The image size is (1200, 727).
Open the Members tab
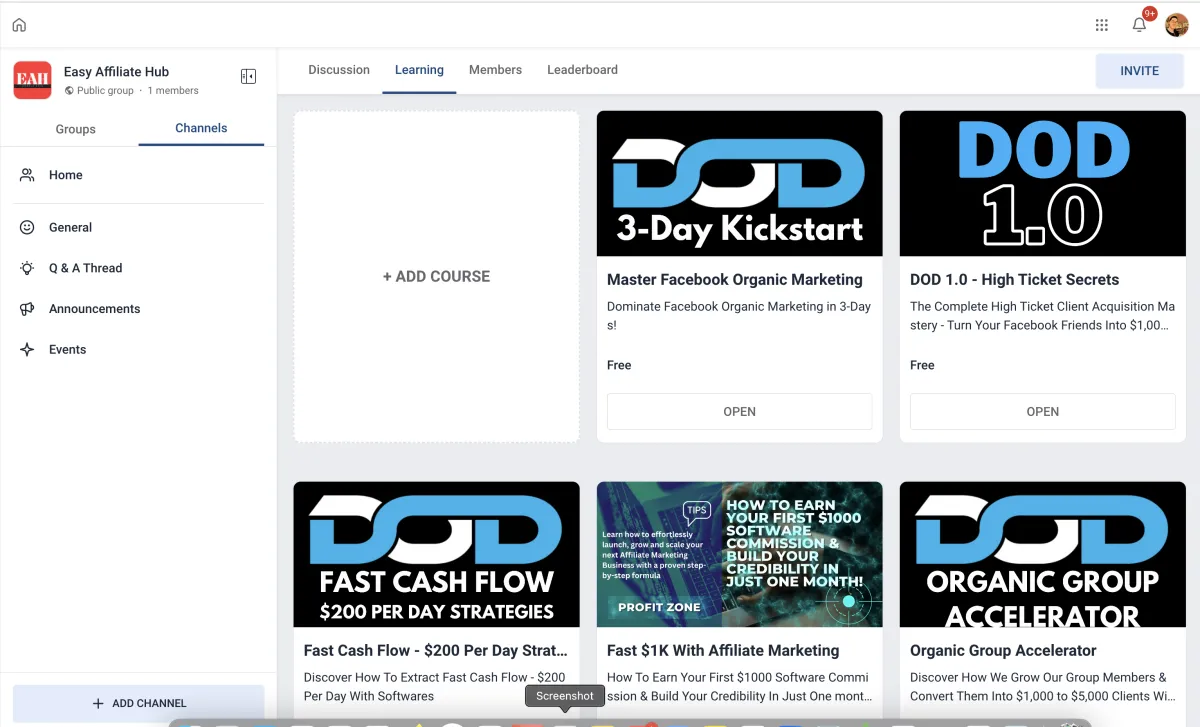coord(495,70)
